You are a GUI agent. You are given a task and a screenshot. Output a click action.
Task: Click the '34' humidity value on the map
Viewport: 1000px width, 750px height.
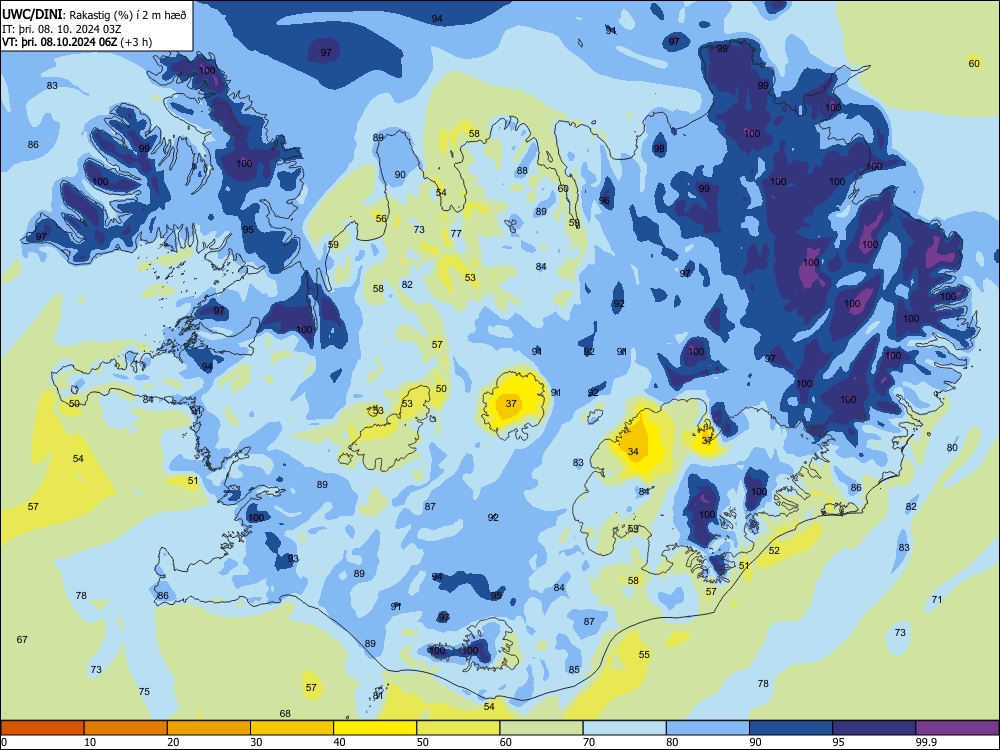click(x=633, y=452)
